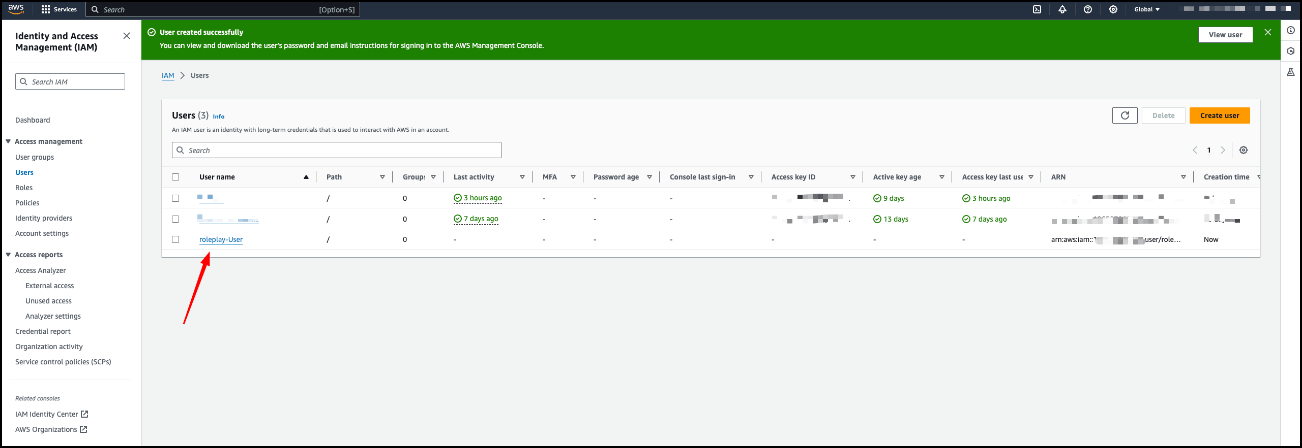
Task: Open the Global region dropdown
Action: (1147, 9)
